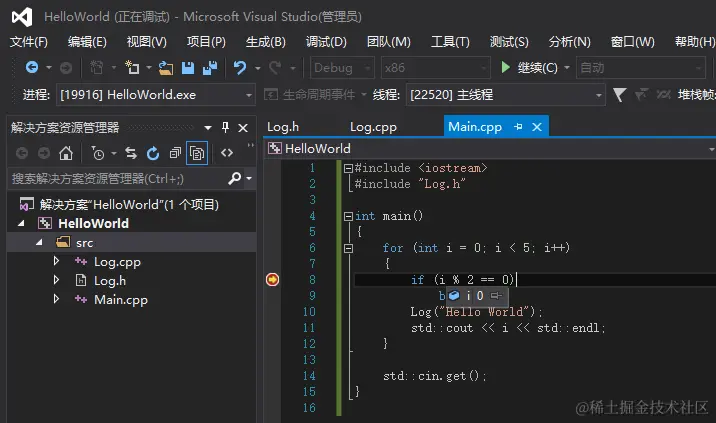This screenshot has width=716, height=423.
Task: Click the search magnifier in Solution Explorer
Action: [x=234, y=178]
